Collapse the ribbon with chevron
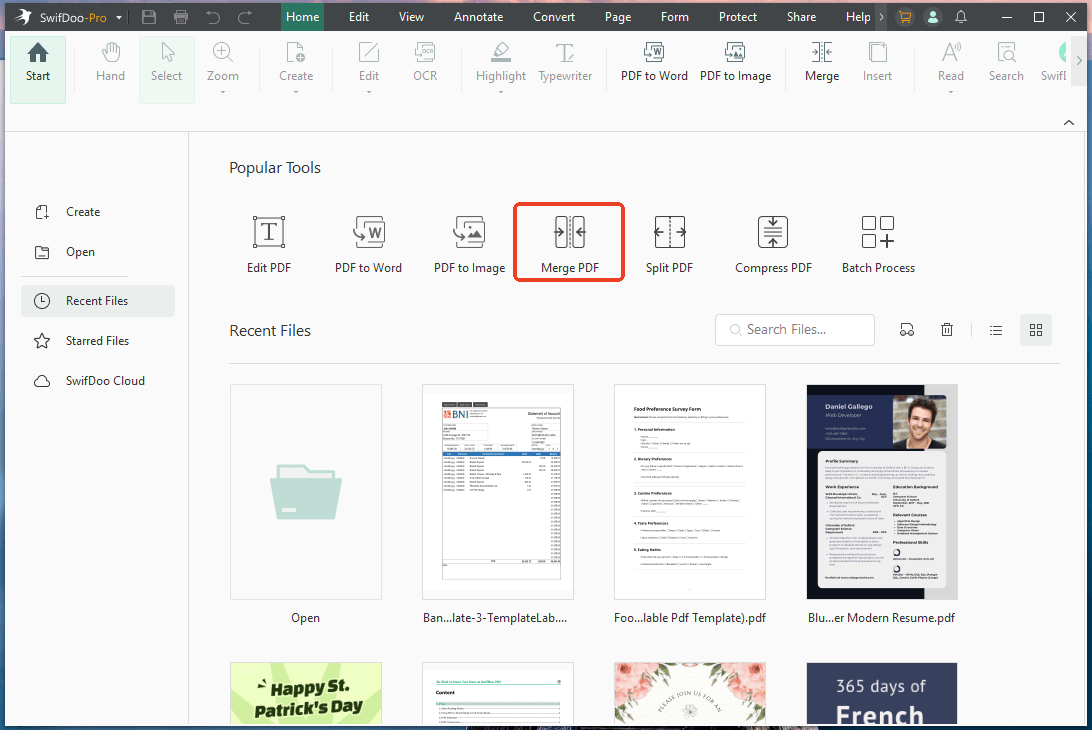The height and width of the screenshot is (730, 1092). point(1069,123)
